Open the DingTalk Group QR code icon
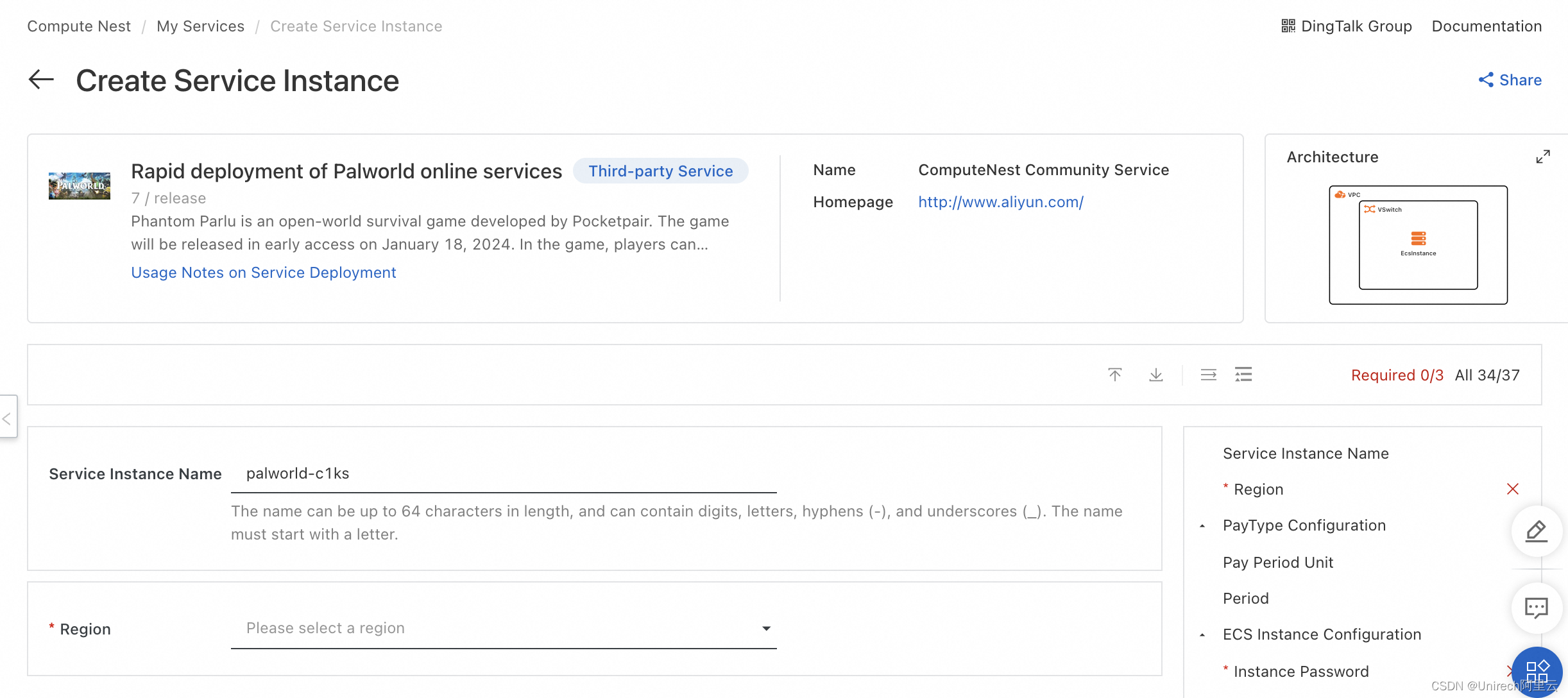Screen dimensions: 1568x698 point(1288,26)
